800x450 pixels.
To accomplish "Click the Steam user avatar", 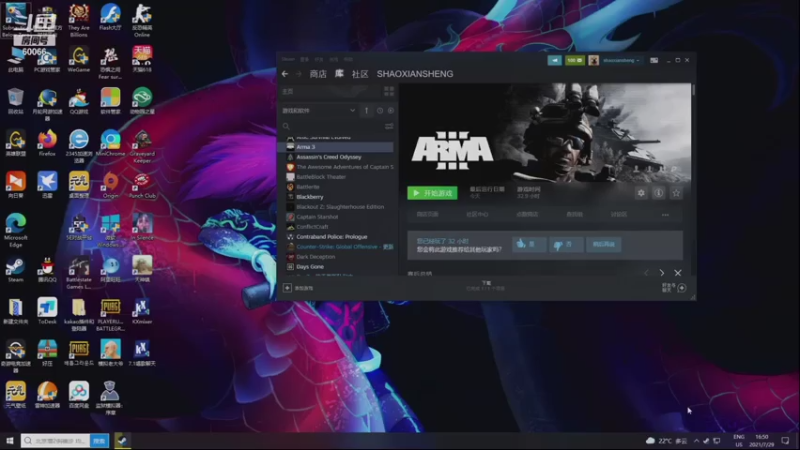I will click(593, 60).
